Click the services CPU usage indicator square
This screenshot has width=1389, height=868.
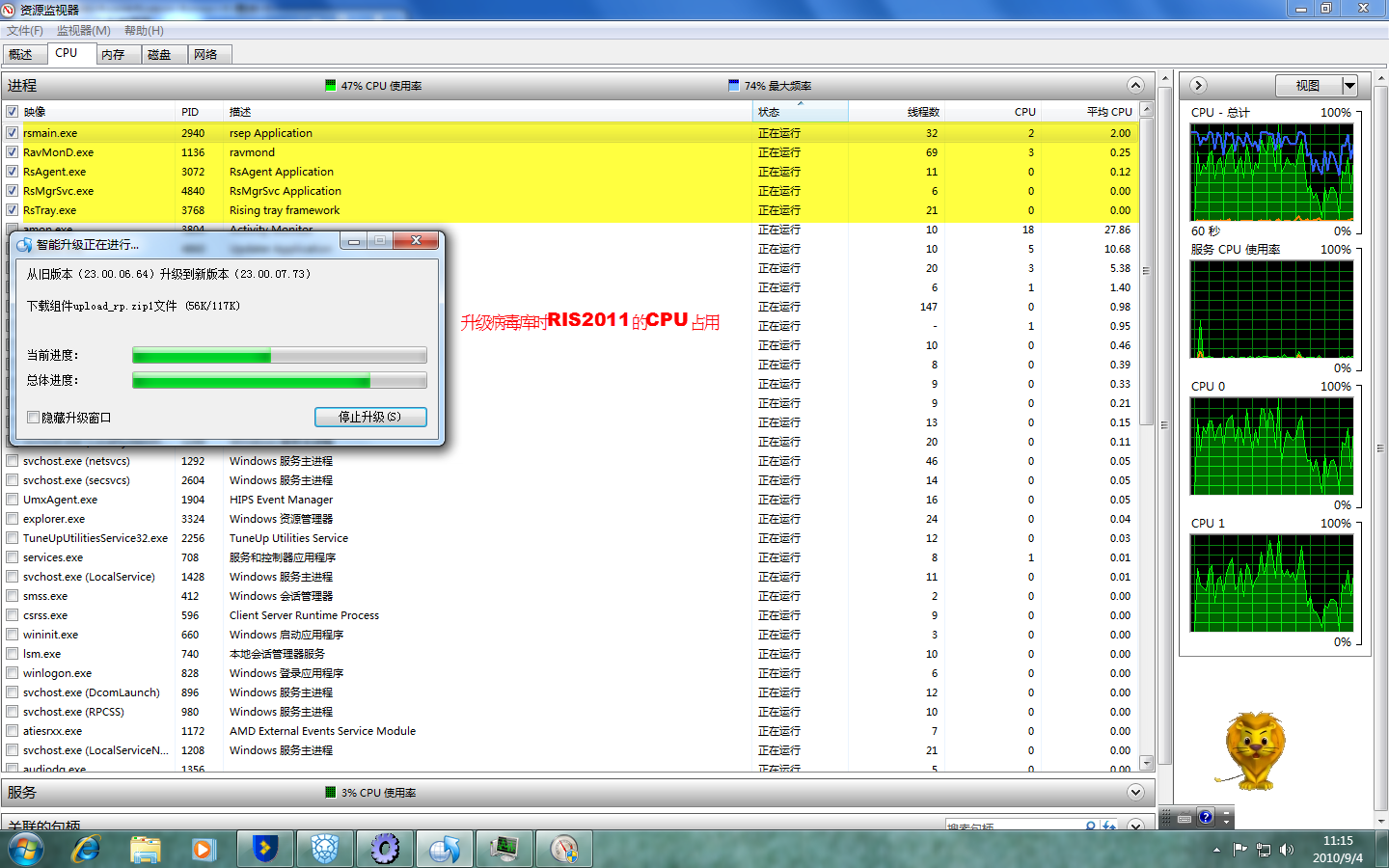pyautogui.click(x=331, y=793)
